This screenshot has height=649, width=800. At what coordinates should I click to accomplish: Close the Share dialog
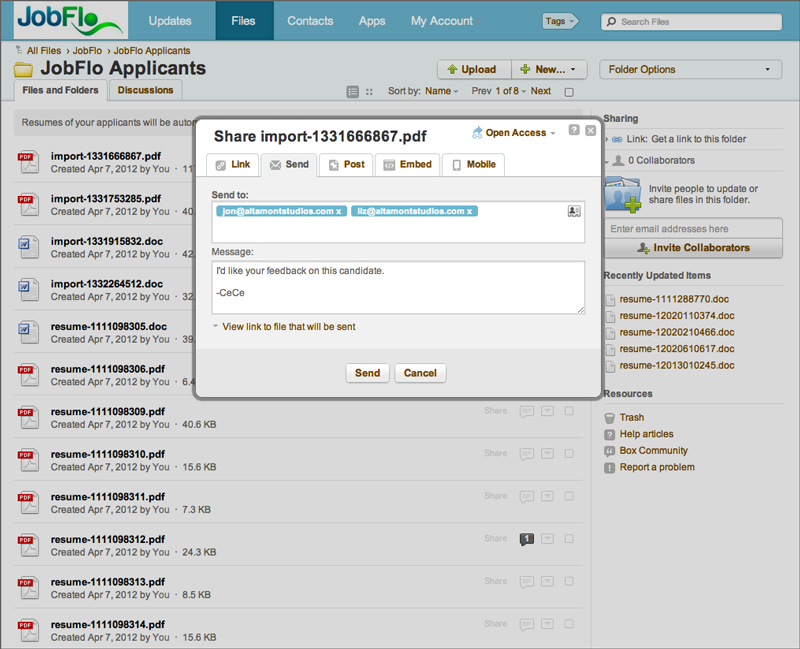[590, 131]
